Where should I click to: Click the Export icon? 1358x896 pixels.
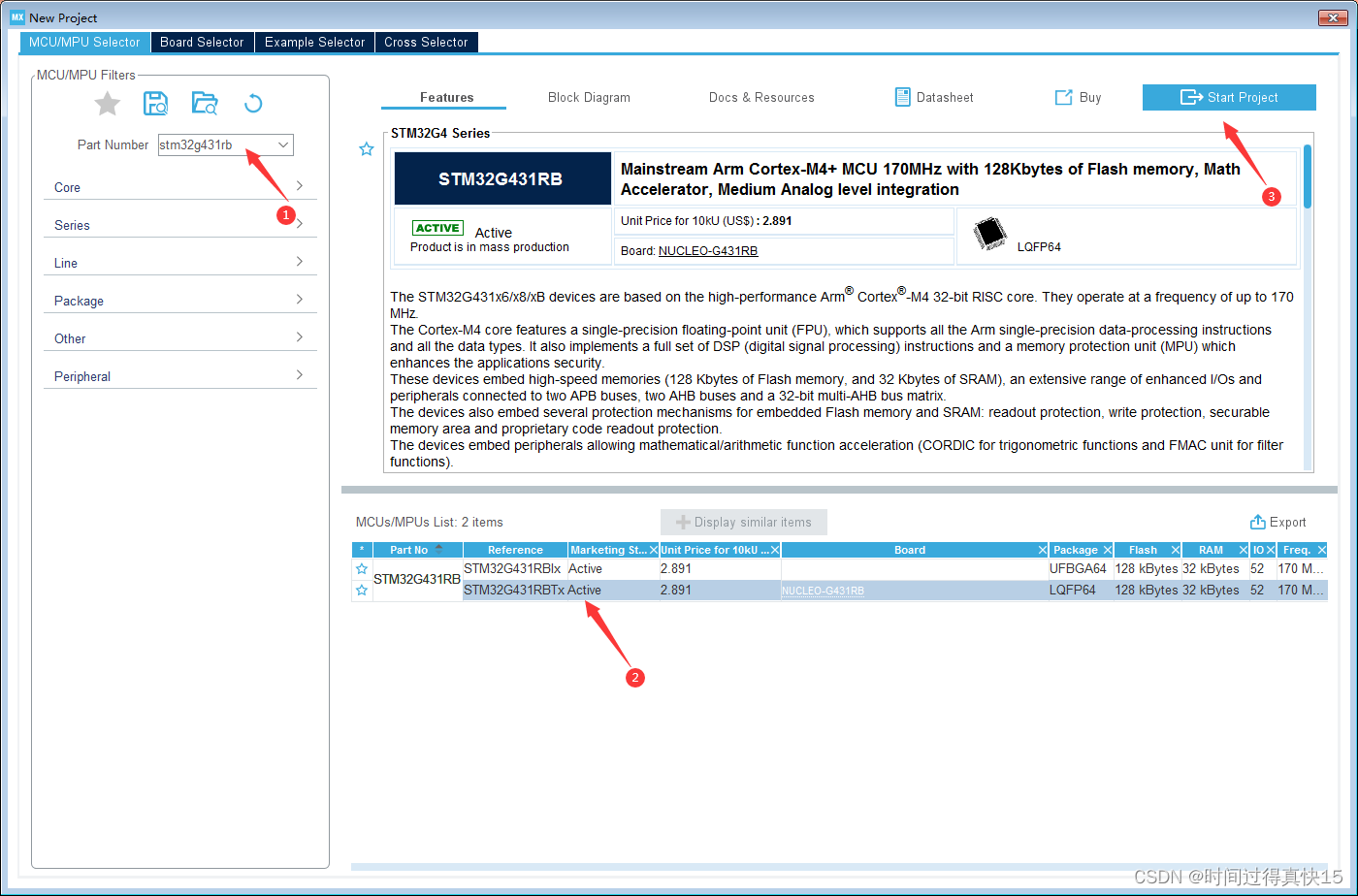coord(1258,522)
